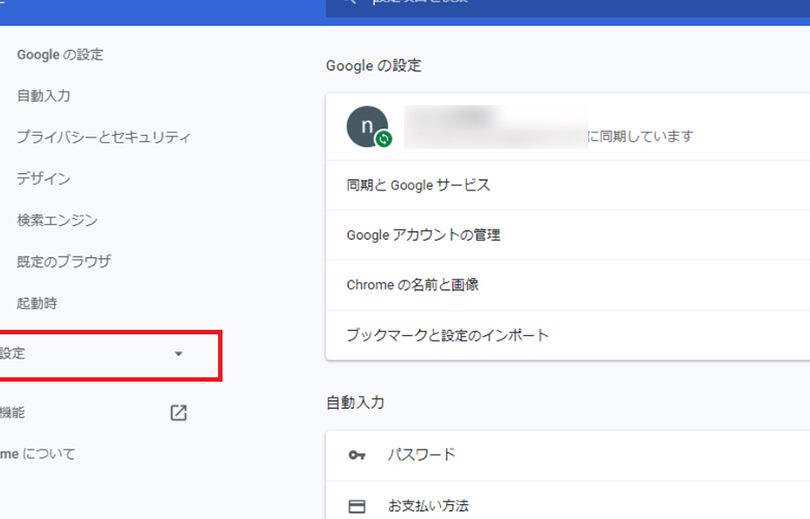Open Google アカウントの管理
810x519 pixels.
(x=568, y=235)
